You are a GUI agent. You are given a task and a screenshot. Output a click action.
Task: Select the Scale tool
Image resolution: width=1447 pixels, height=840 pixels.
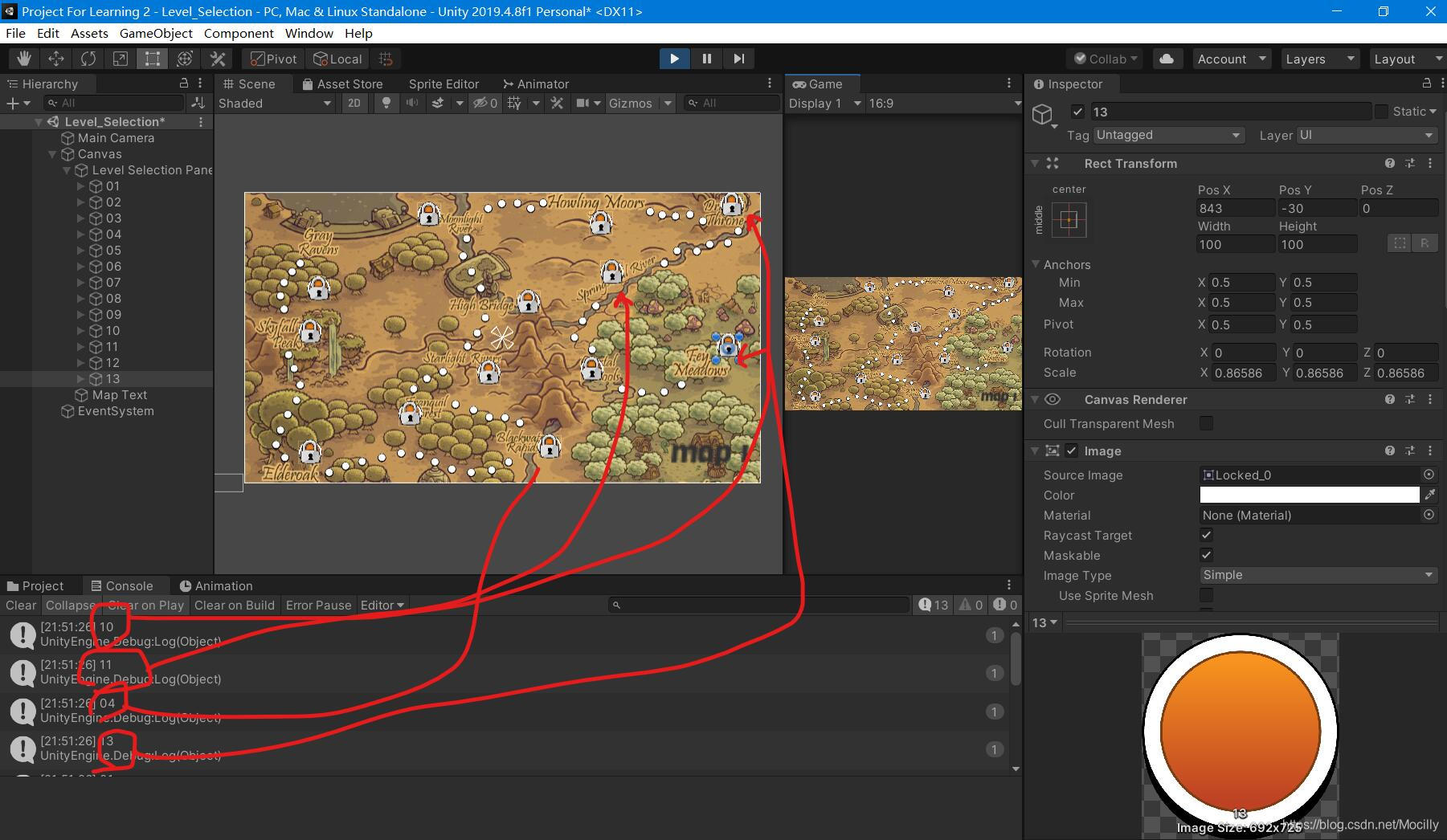click(x=121, y=59)
